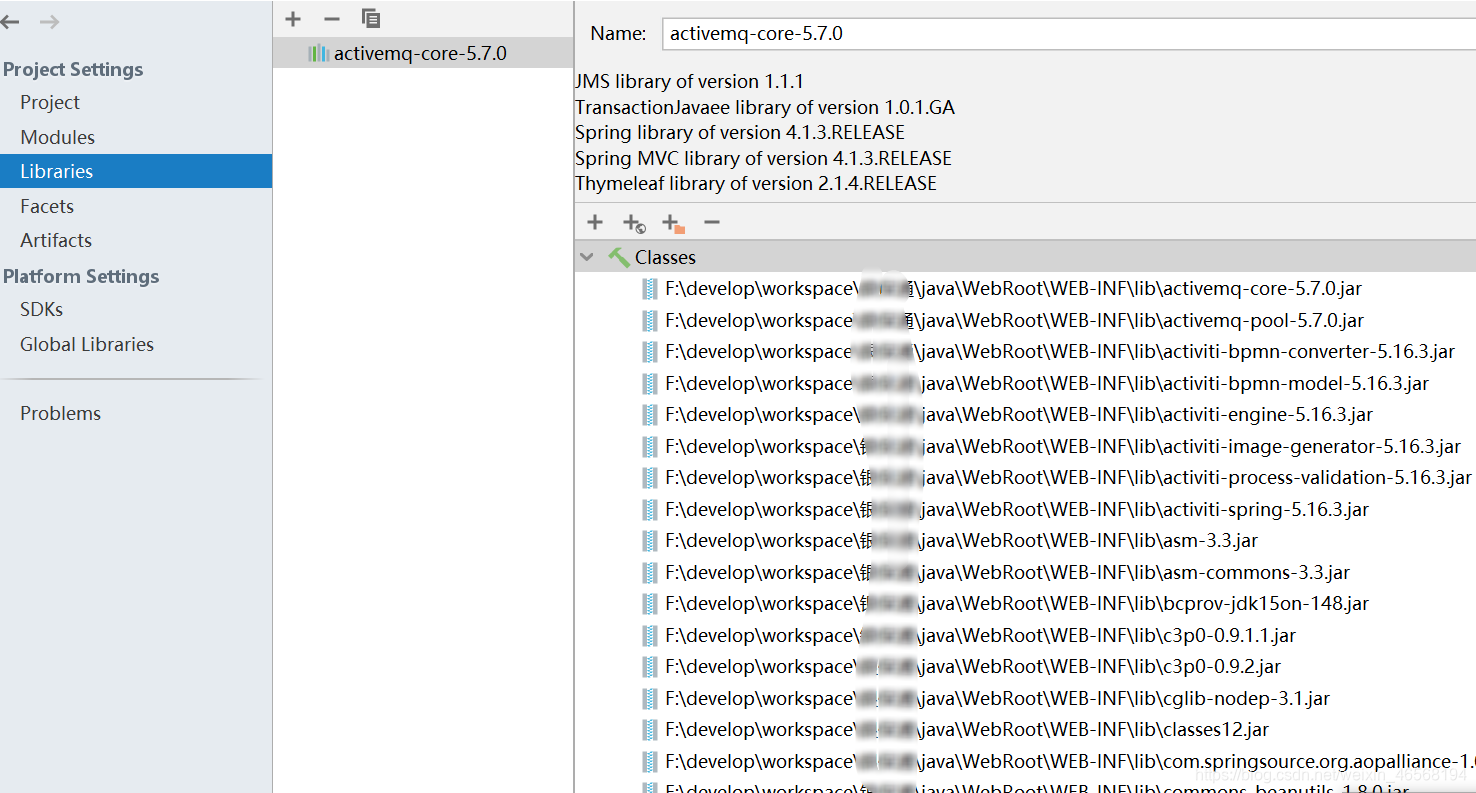The width and height of the screenshot is (1476, 793).
Task: Click jar icon of activiti-bpmn-converter jar
Action: coord(651,352)
